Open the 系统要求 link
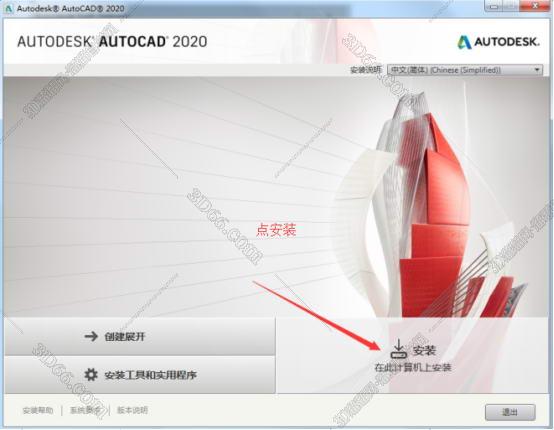Image resolution: width=554 pixels, height=430 pixels. pos(85,410)
